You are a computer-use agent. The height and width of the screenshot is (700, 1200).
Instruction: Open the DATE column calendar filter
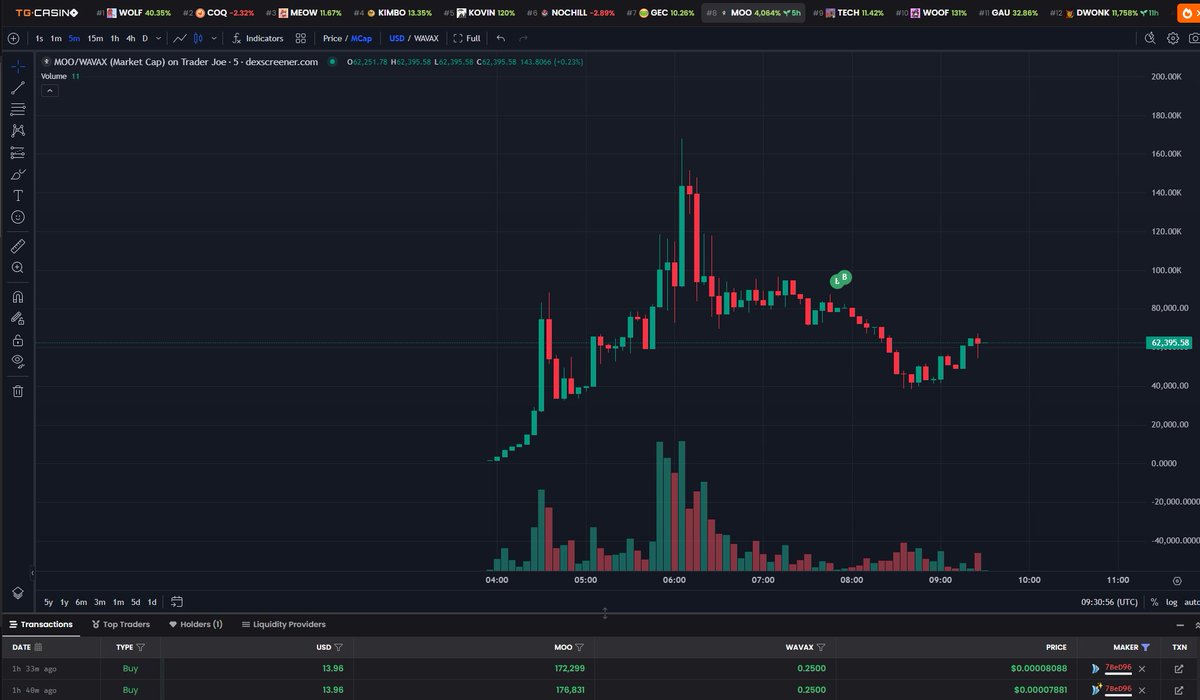(38, 648)
